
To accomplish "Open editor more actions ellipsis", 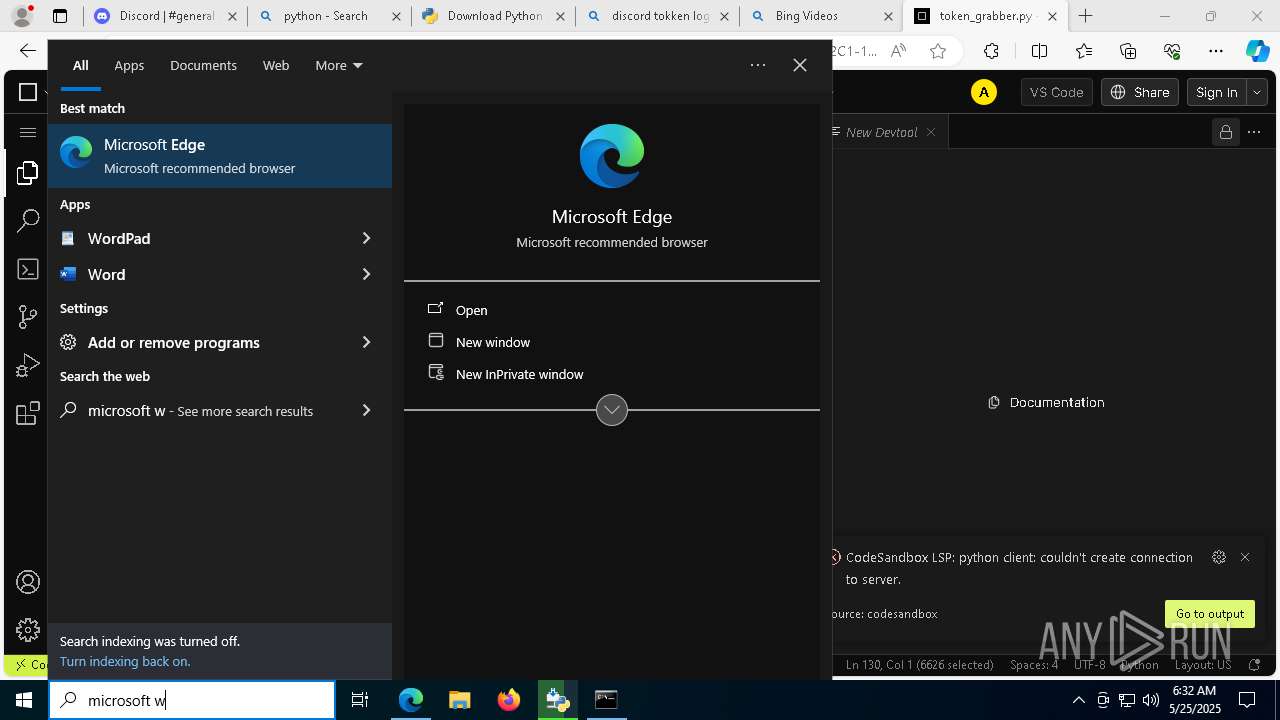I will (x=1254, y=132).
